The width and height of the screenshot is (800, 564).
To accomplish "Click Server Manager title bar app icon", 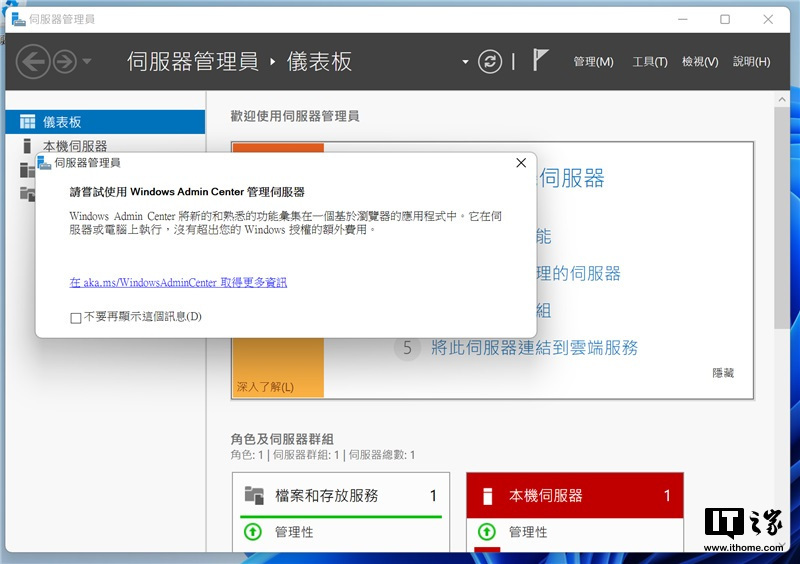I will pyautogui.click(x=18, y=19).
